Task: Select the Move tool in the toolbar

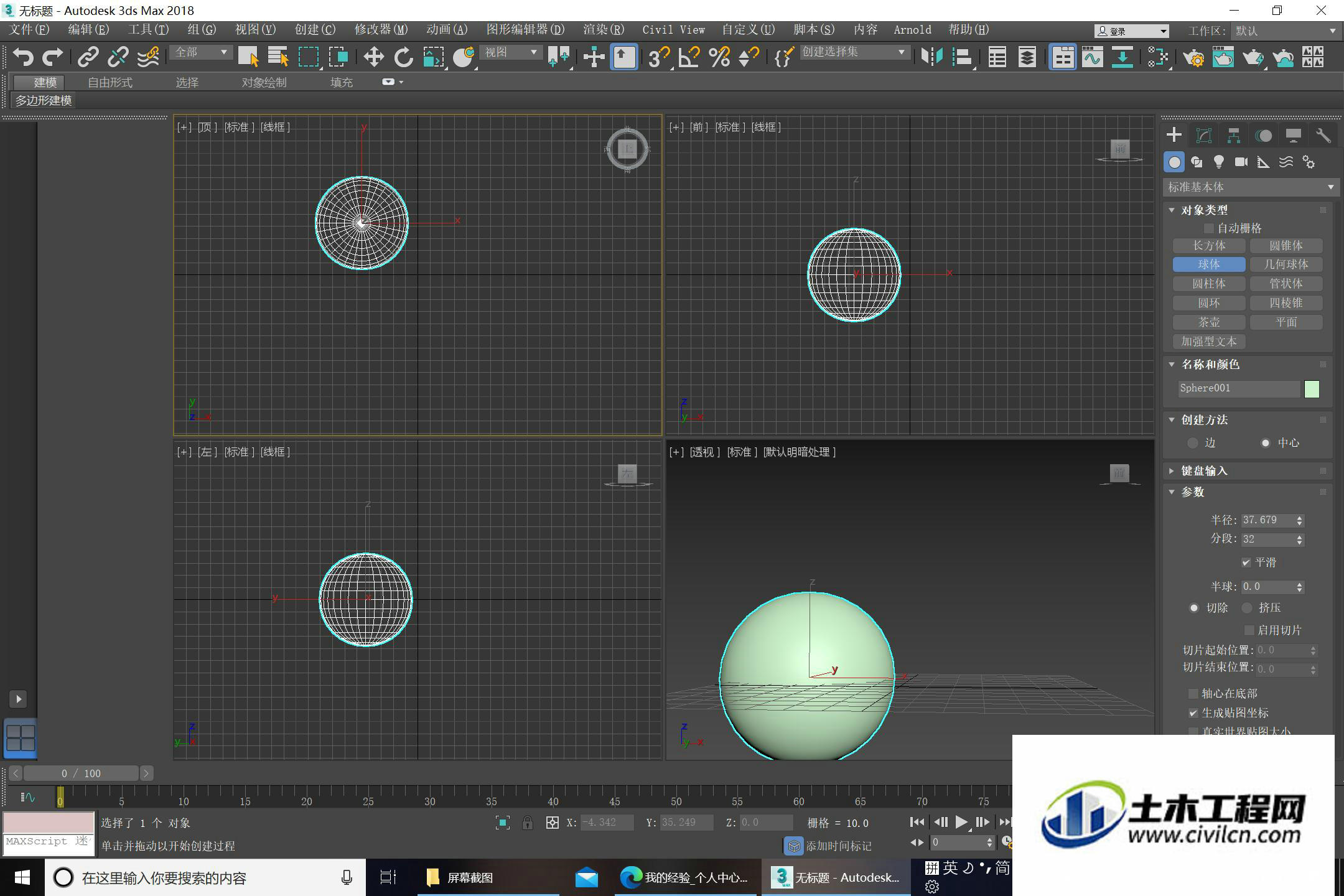Action: 373,57
